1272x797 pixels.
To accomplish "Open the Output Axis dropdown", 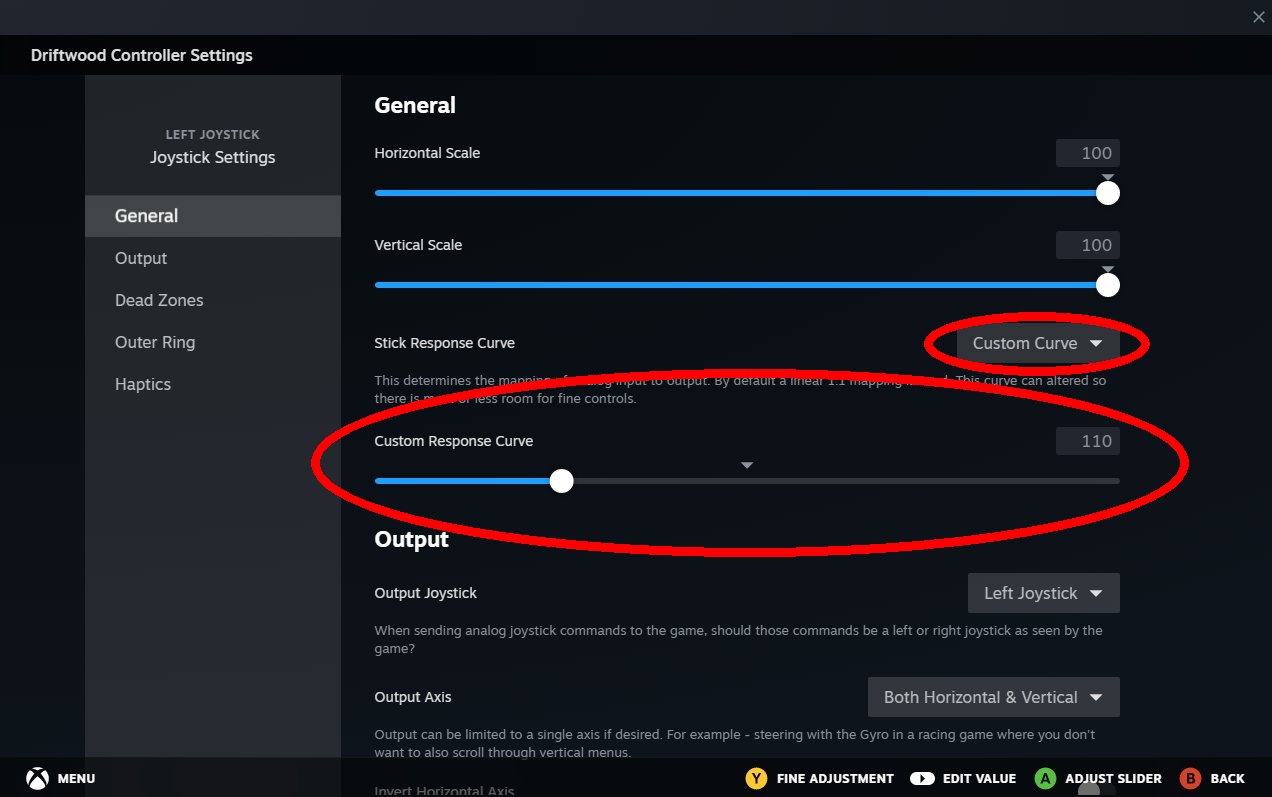I will pyautogui.click(x=993, y=697).
